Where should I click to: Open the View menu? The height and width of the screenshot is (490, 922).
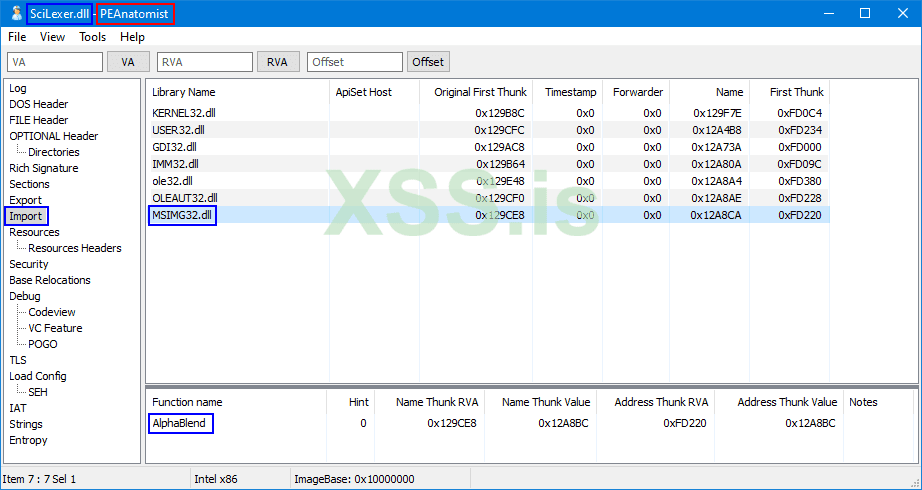point(52,37)
